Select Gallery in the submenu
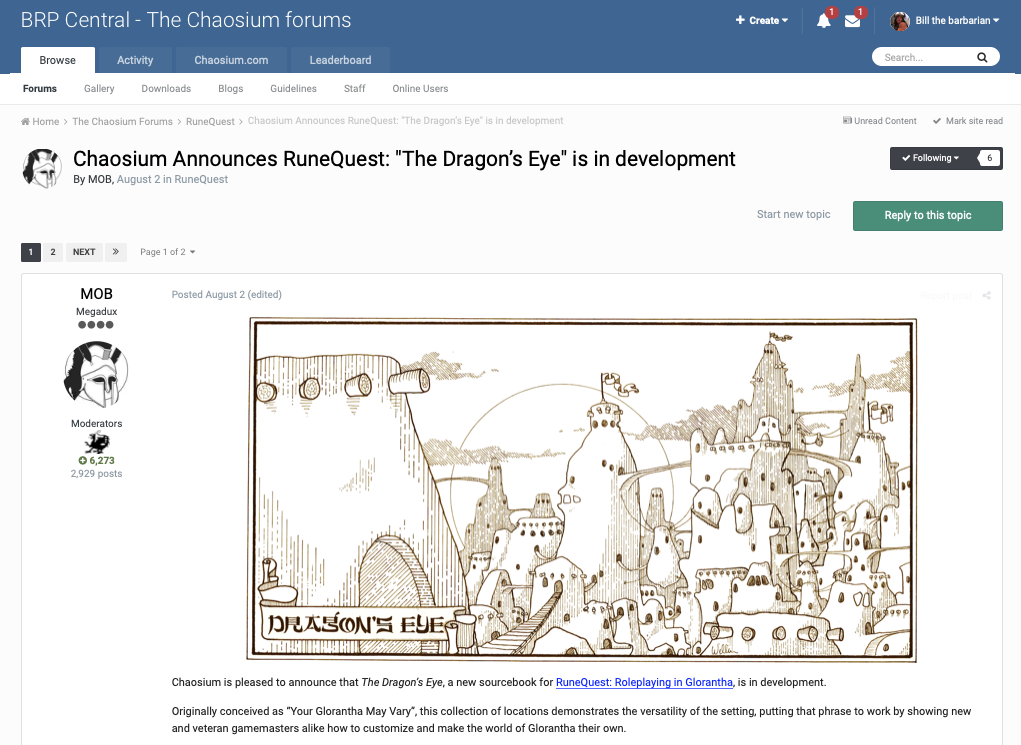This screenshot has height=745, width=1021. tap(99, 89)
